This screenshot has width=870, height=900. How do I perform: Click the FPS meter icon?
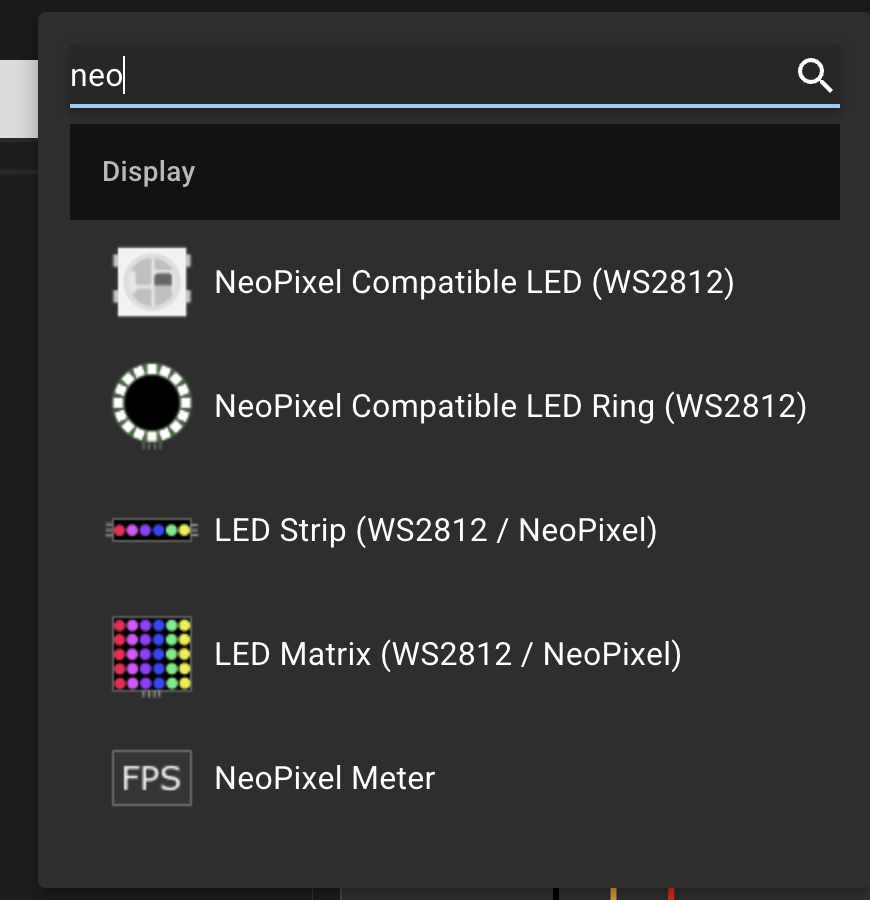coord(151,778)
